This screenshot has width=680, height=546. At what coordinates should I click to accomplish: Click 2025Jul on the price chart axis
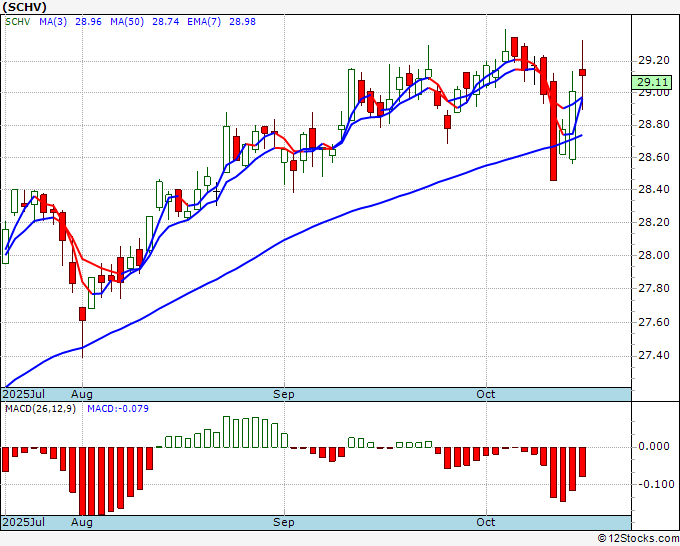pos(24,394)
